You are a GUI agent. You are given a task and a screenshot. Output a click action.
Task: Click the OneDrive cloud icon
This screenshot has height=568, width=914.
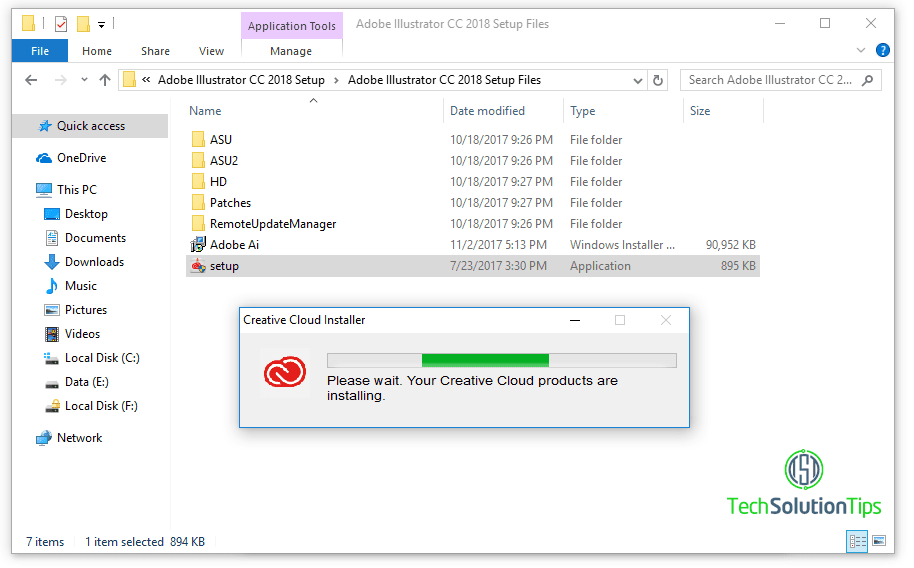click(x=44, y=158)
